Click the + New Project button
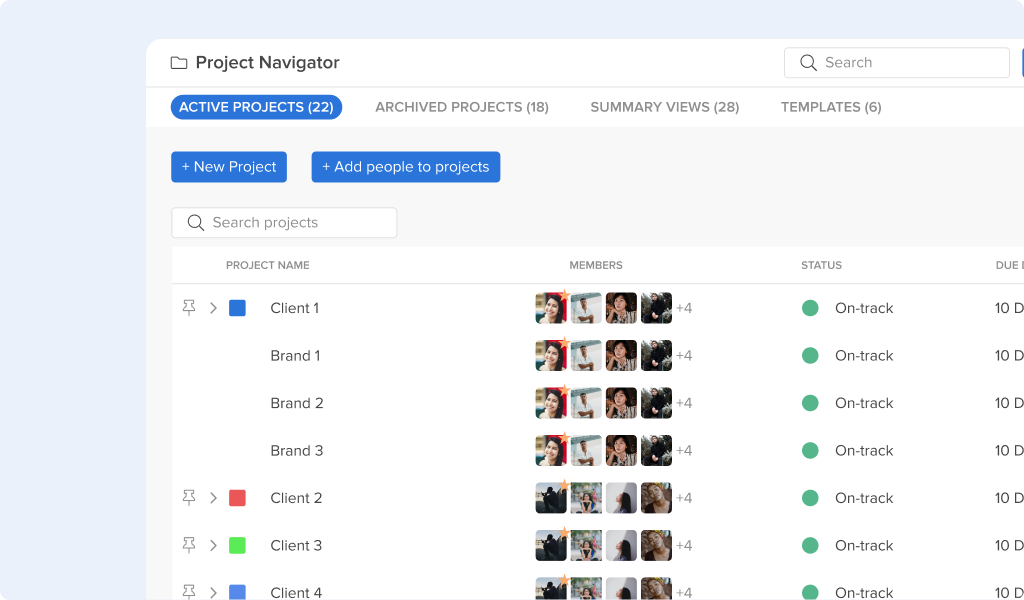The width and height of the screenshot is (1024, 600). point(229,167)
